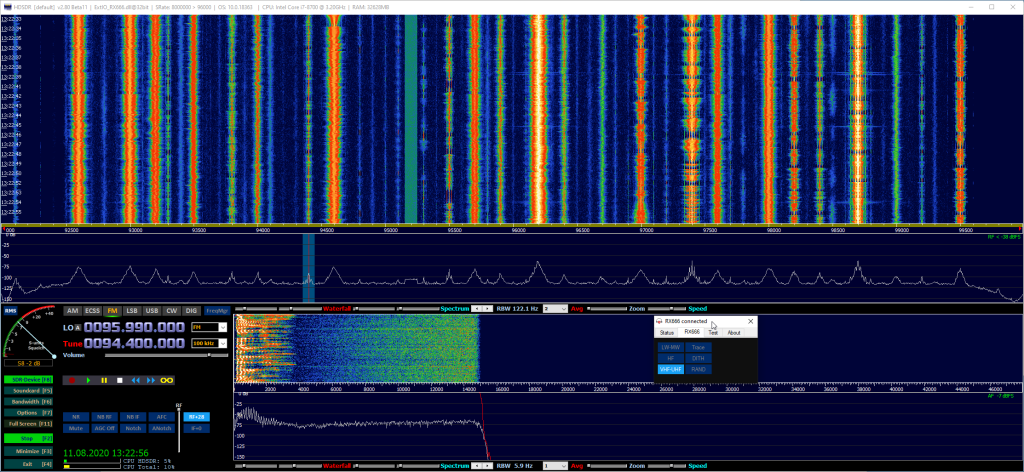This screenshot has width=1024, height=472.
Task: Switch to the Status tab in RX666 dialog
Action: tap(667, 332)
